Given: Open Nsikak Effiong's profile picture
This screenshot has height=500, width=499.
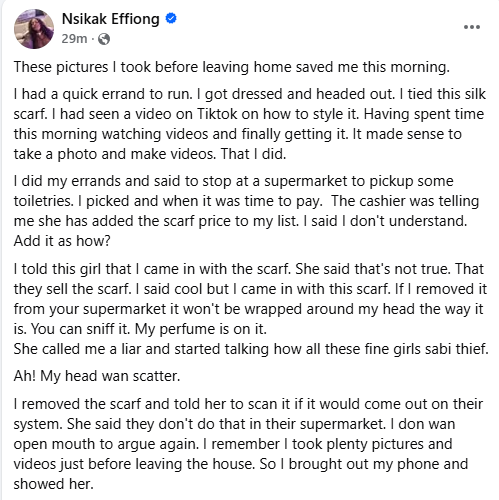Looking at the screenshot, I should click(34, 29).
